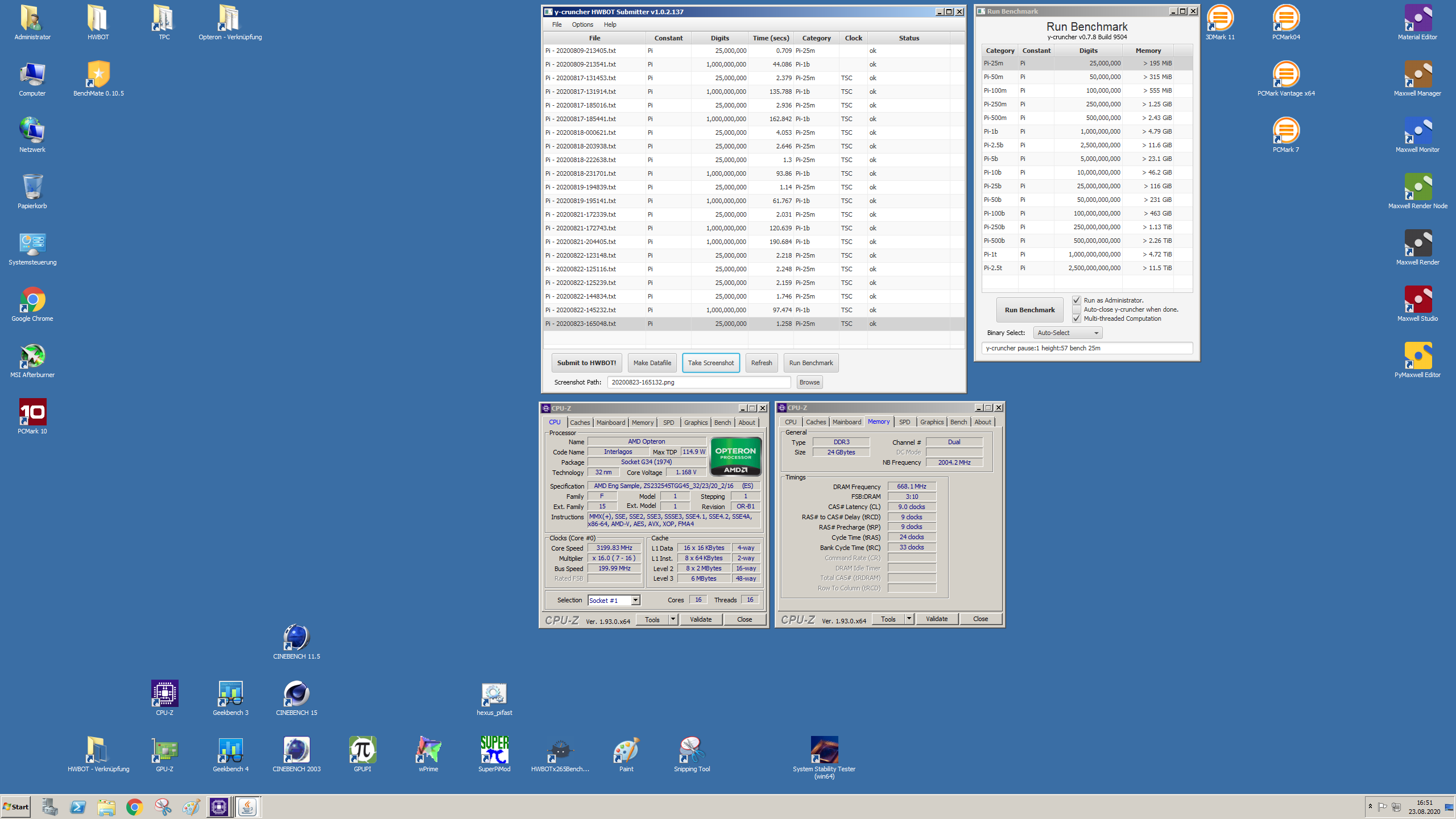The image size is (1456, 819).
Task: Click the Java app taskbar button
Action: coord(247,806)
